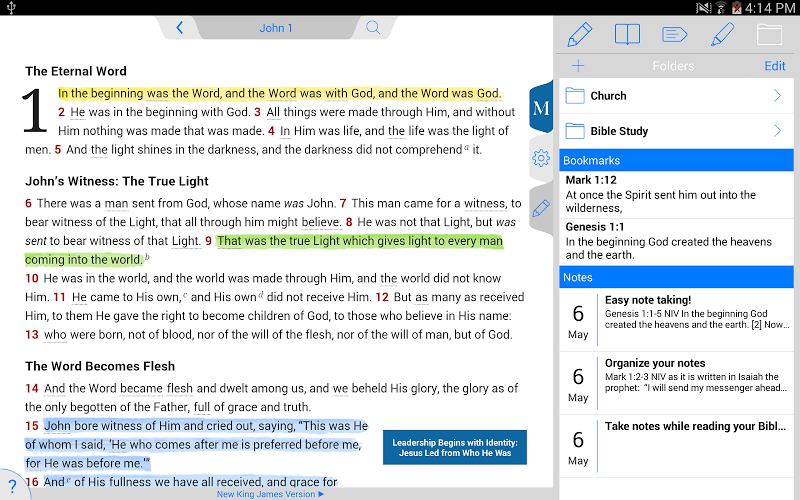Open the Church folder

[x=677, y=96]
